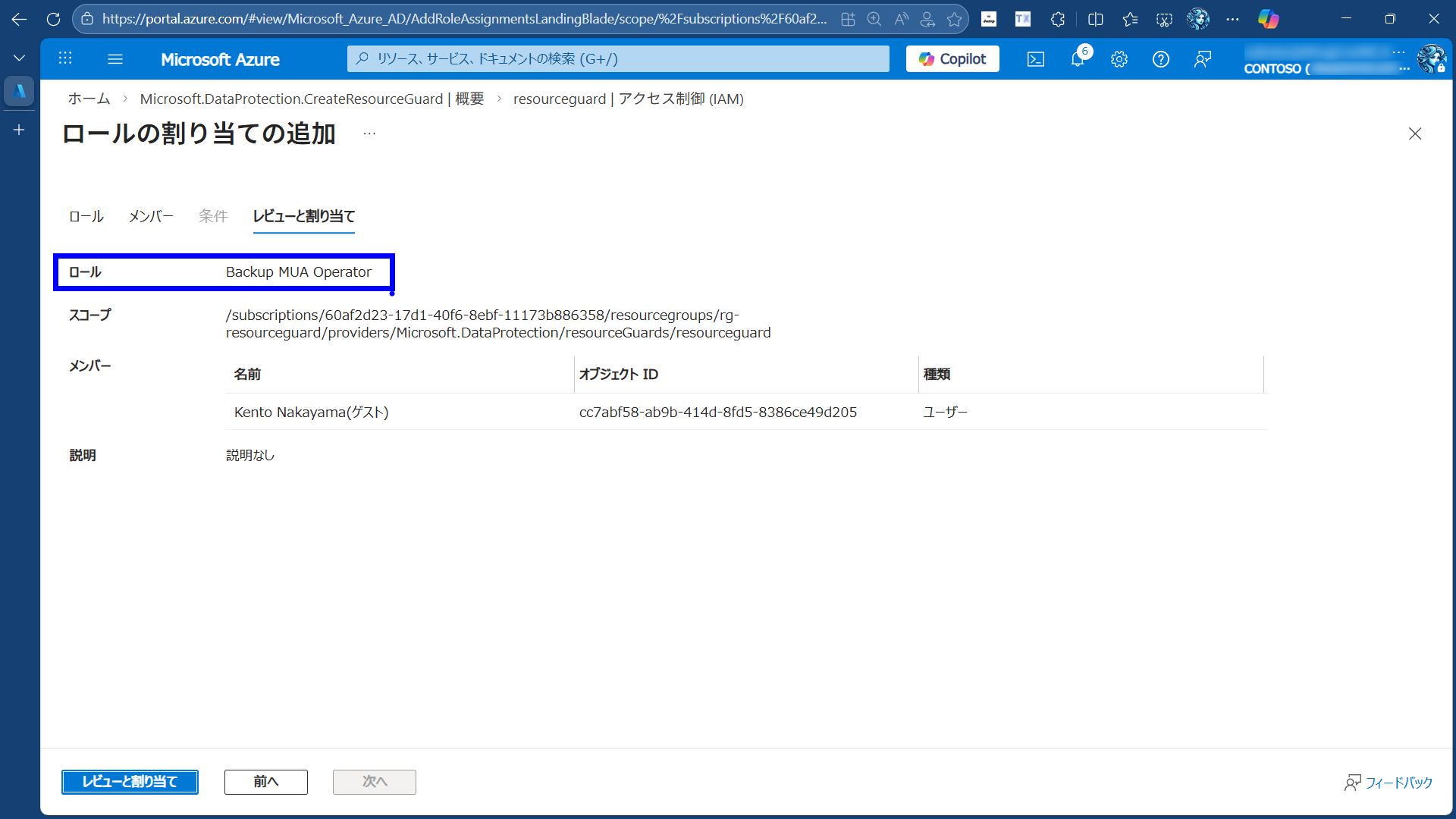Send feedback via the person icon in header

point(1202,58)
